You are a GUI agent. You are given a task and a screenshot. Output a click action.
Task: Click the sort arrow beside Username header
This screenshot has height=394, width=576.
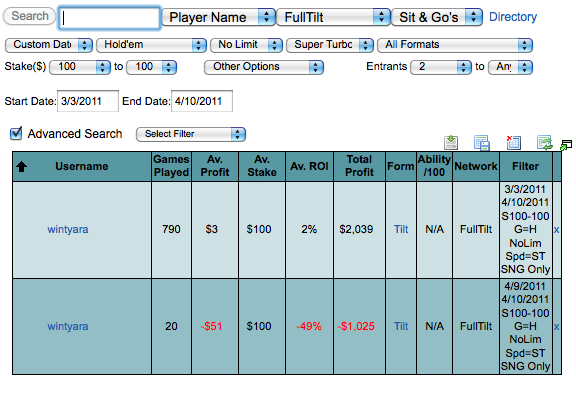[x=22, y=167]
